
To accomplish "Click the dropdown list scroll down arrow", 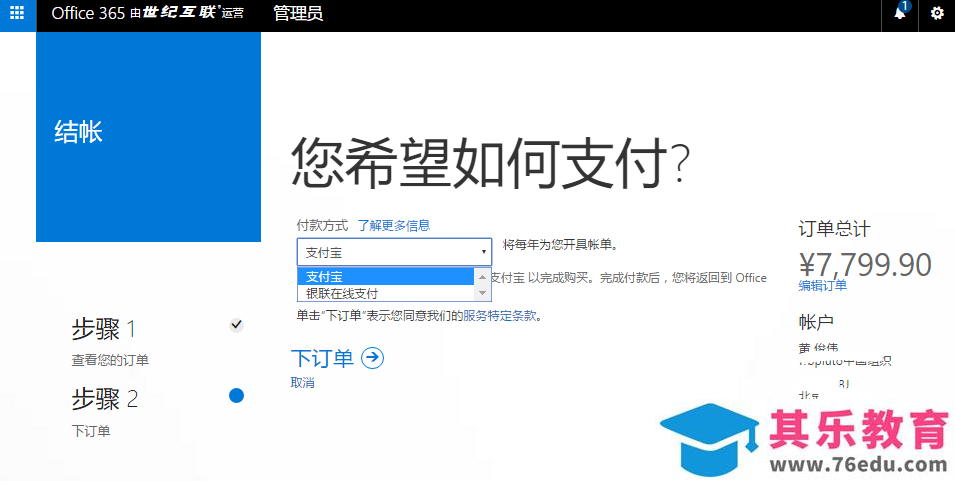I will coord(482,293).
